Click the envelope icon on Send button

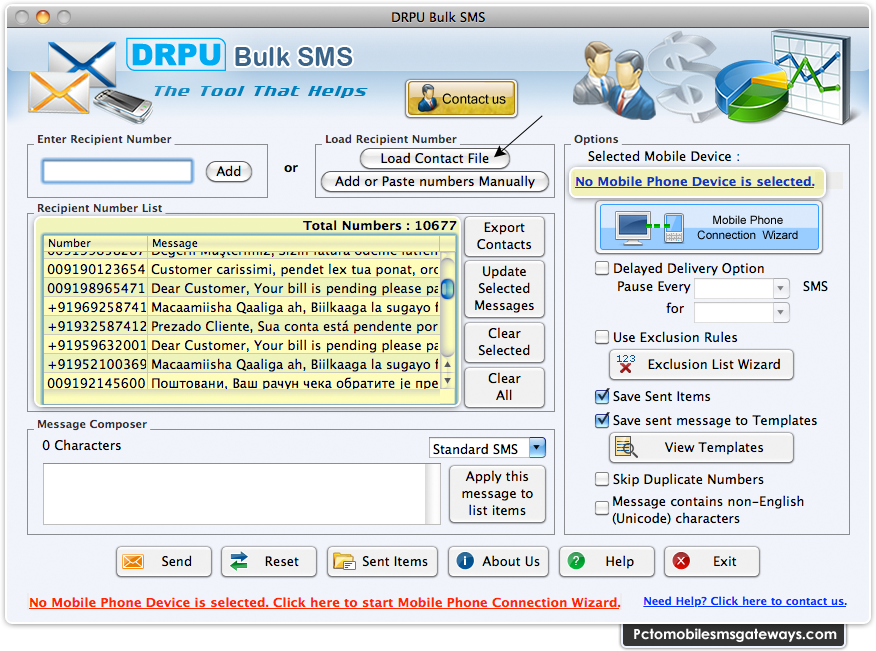(133, 561)
